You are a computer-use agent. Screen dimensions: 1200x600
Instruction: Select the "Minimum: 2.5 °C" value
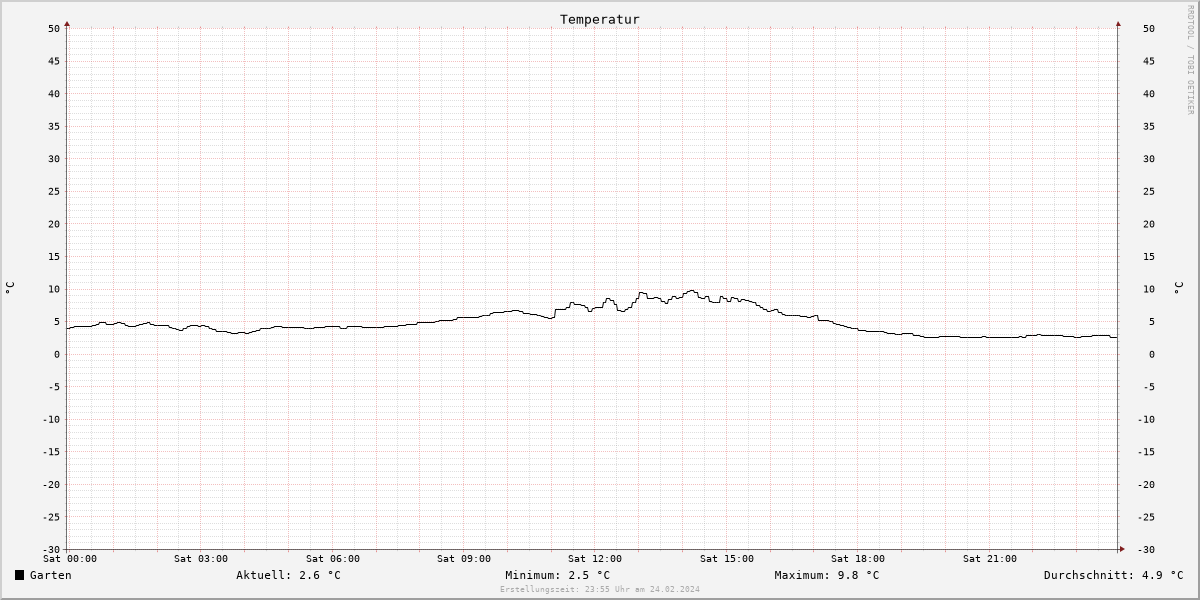click(x=557, y=575)
